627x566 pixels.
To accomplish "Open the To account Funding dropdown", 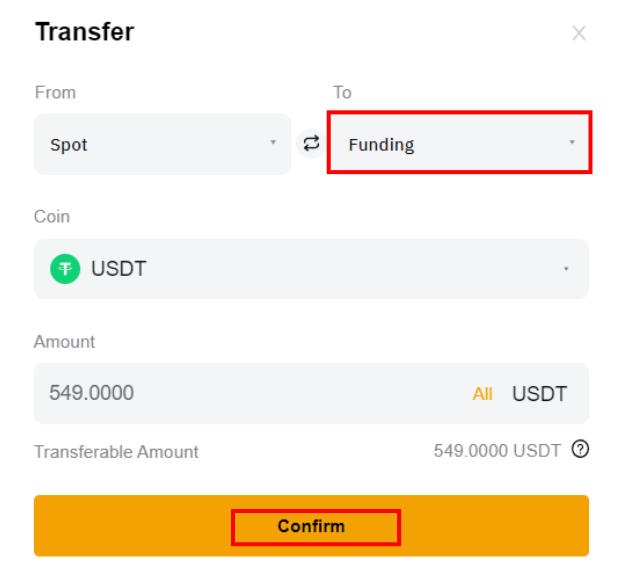I will (459, 142).
